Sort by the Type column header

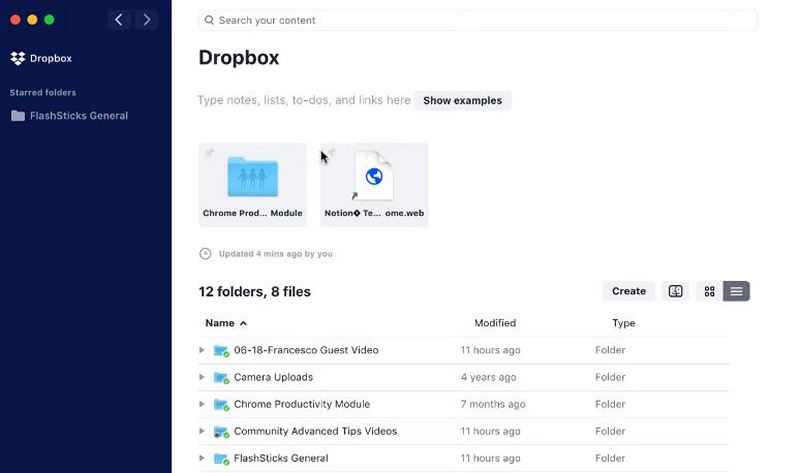point(623,323)
